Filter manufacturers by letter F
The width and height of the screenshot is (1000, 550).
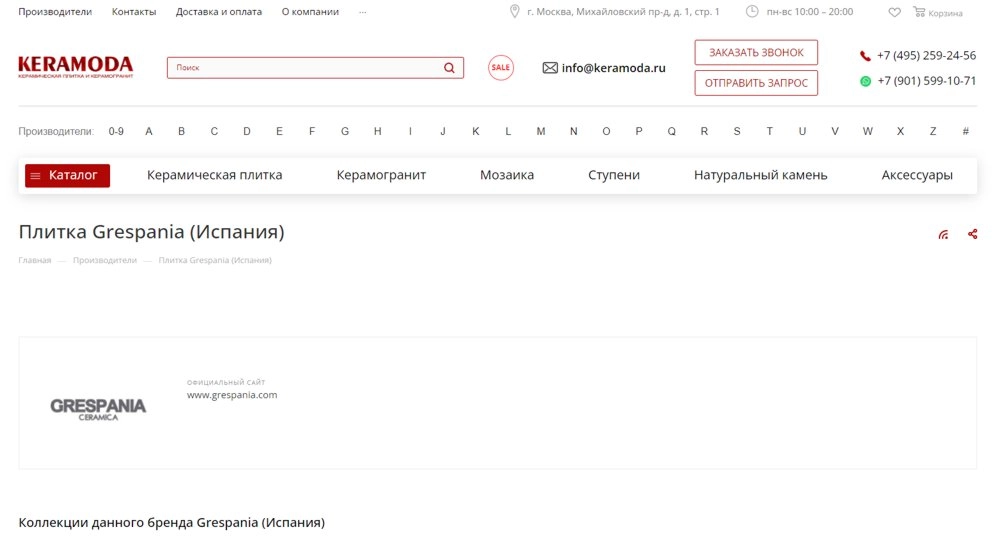[312, 131]
